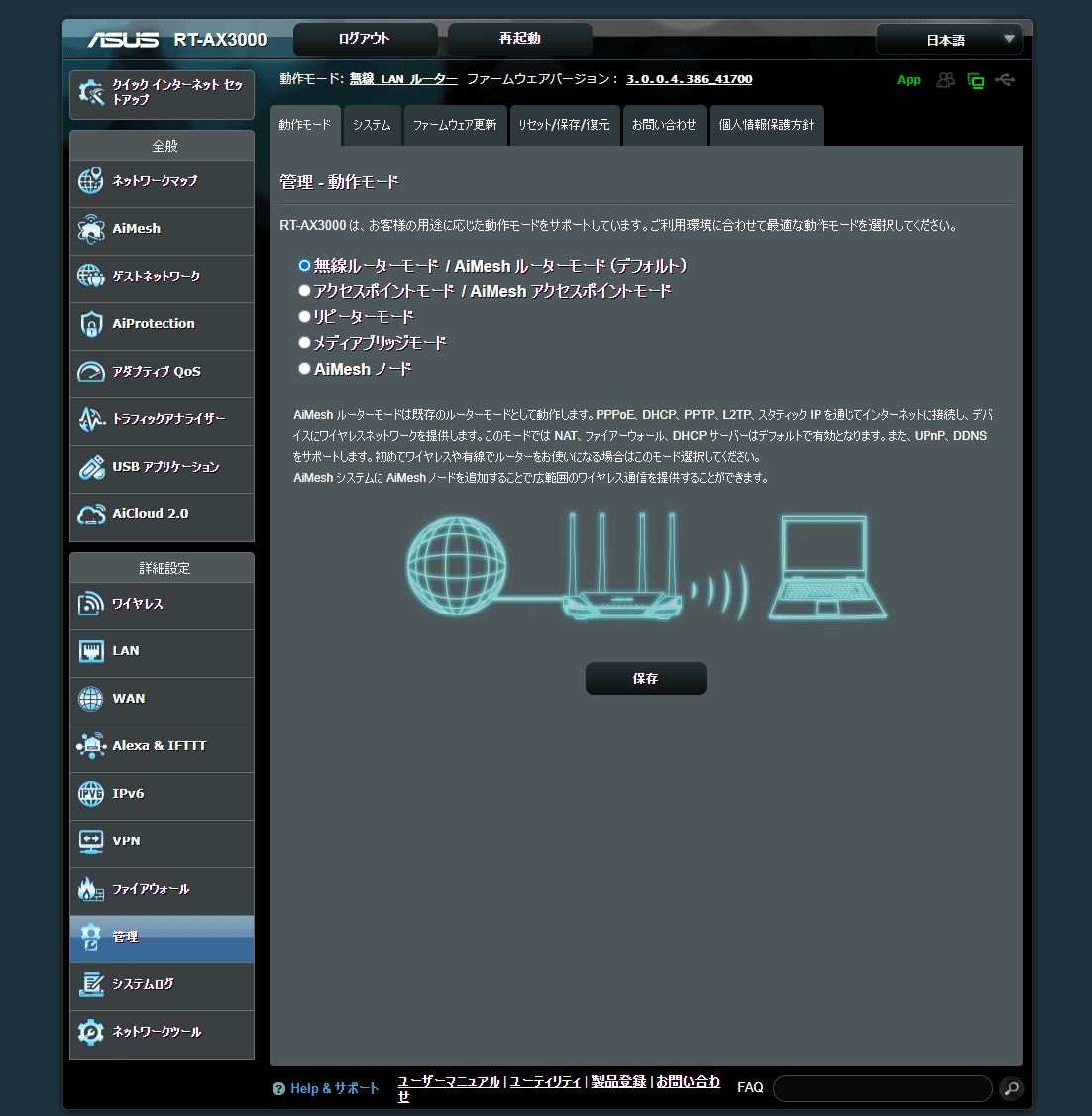Image resolution: width=1092 pixels, height=1116 pixels.
Task: Click the green App link
Action: pos(909,80)
